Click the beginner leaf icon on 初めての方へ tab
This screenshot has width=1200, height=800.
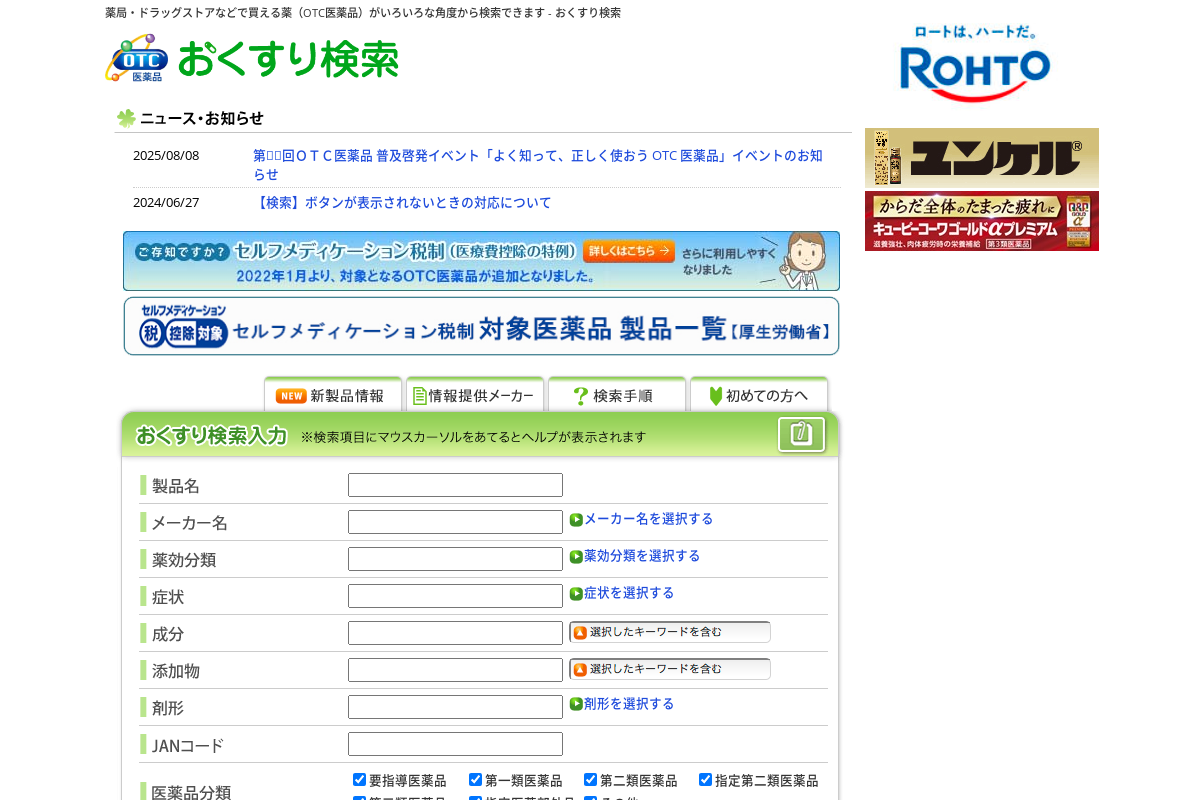tap(716, 396)
